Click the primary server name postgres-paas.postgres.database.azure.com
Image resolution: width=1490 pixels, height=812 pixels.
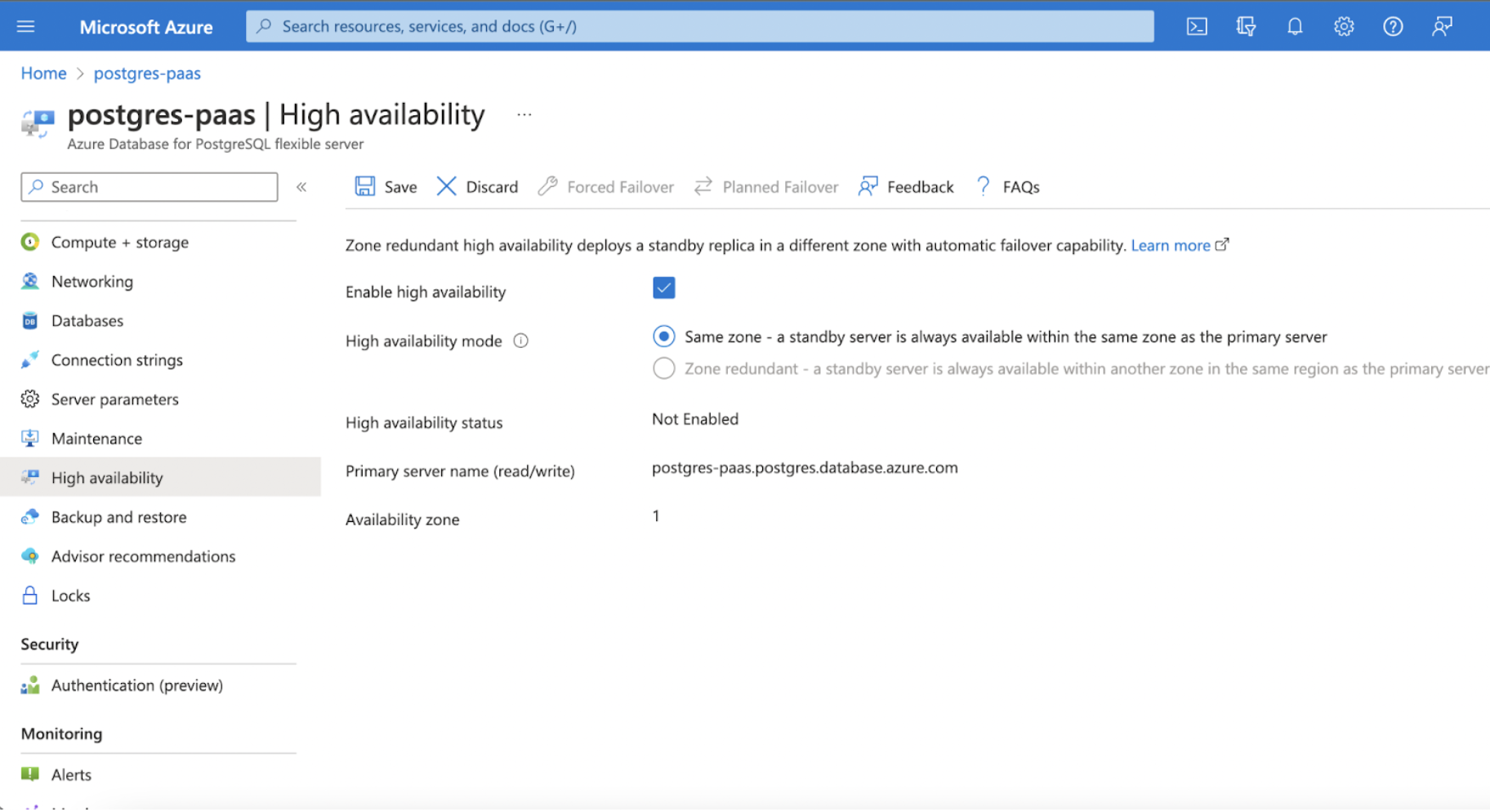(x=805, y=467)
